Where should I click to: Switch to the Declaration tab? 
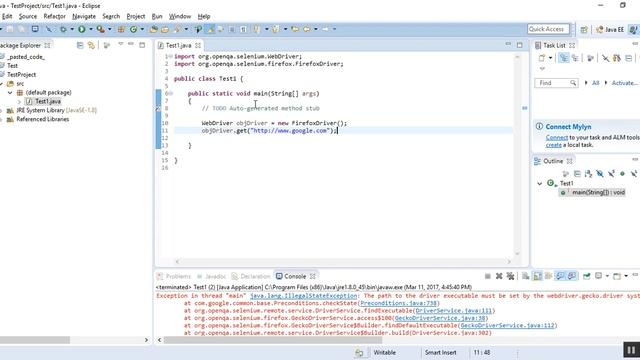tap(251, 276)
